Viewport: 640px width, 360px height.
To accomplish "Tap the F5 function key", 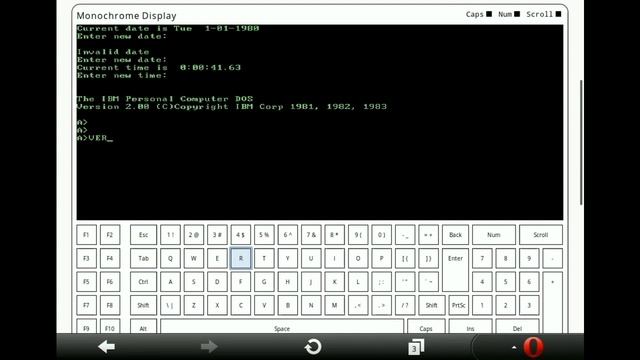I will [86, 282].
